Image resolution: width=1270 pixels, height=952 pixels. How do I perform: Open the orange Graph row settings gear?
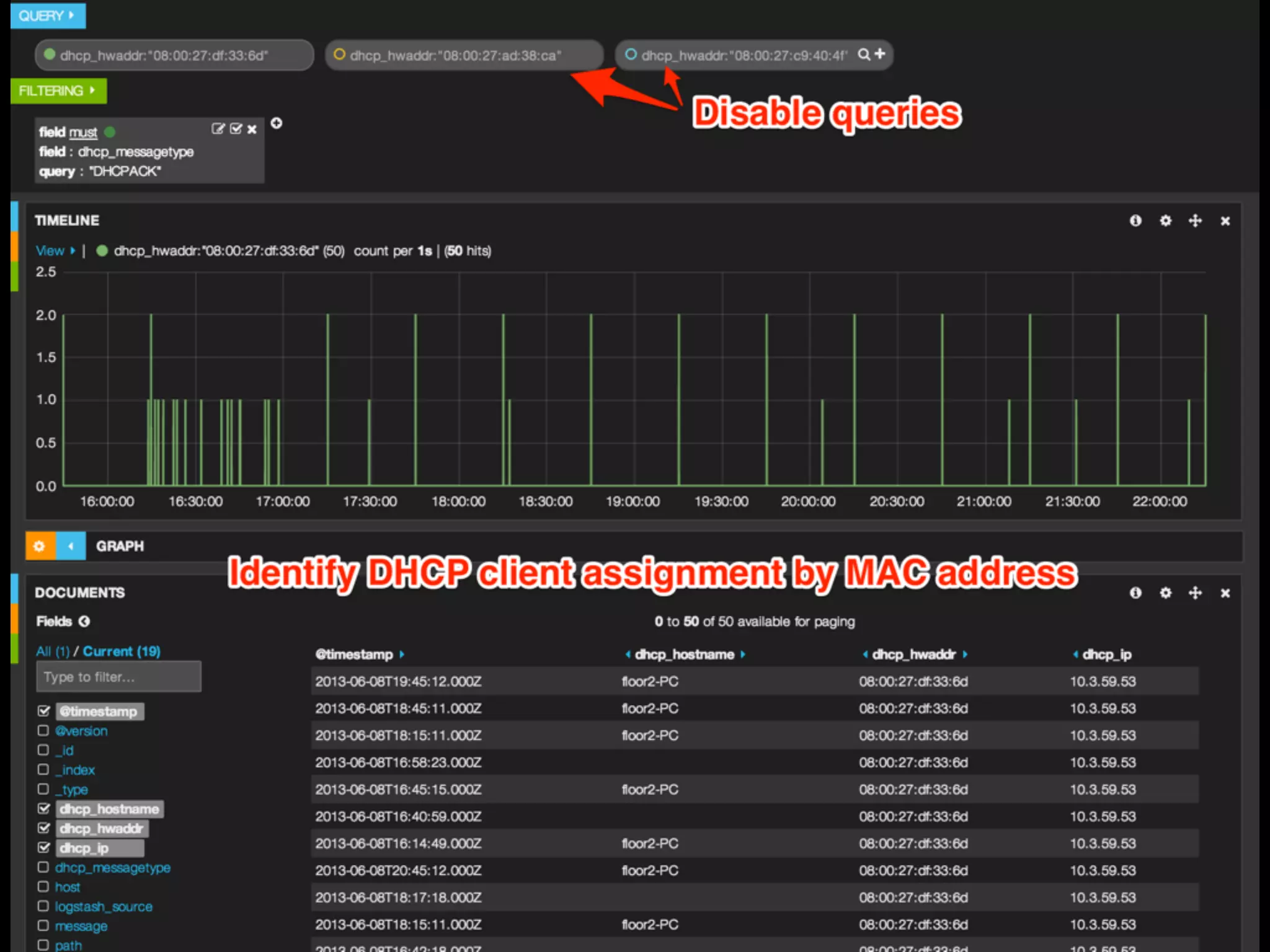(40, 546)
